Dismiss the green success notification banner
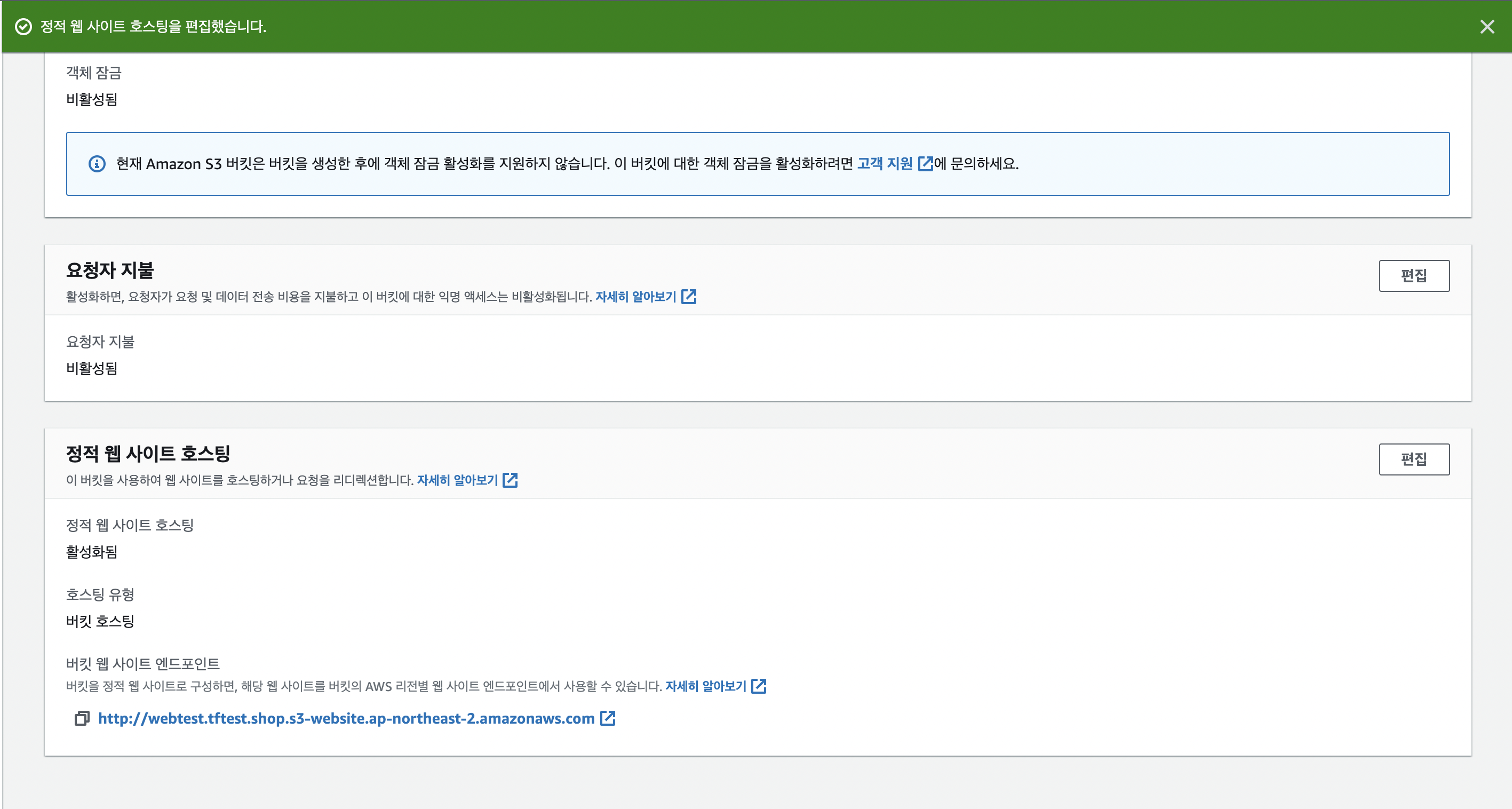 1487,27
